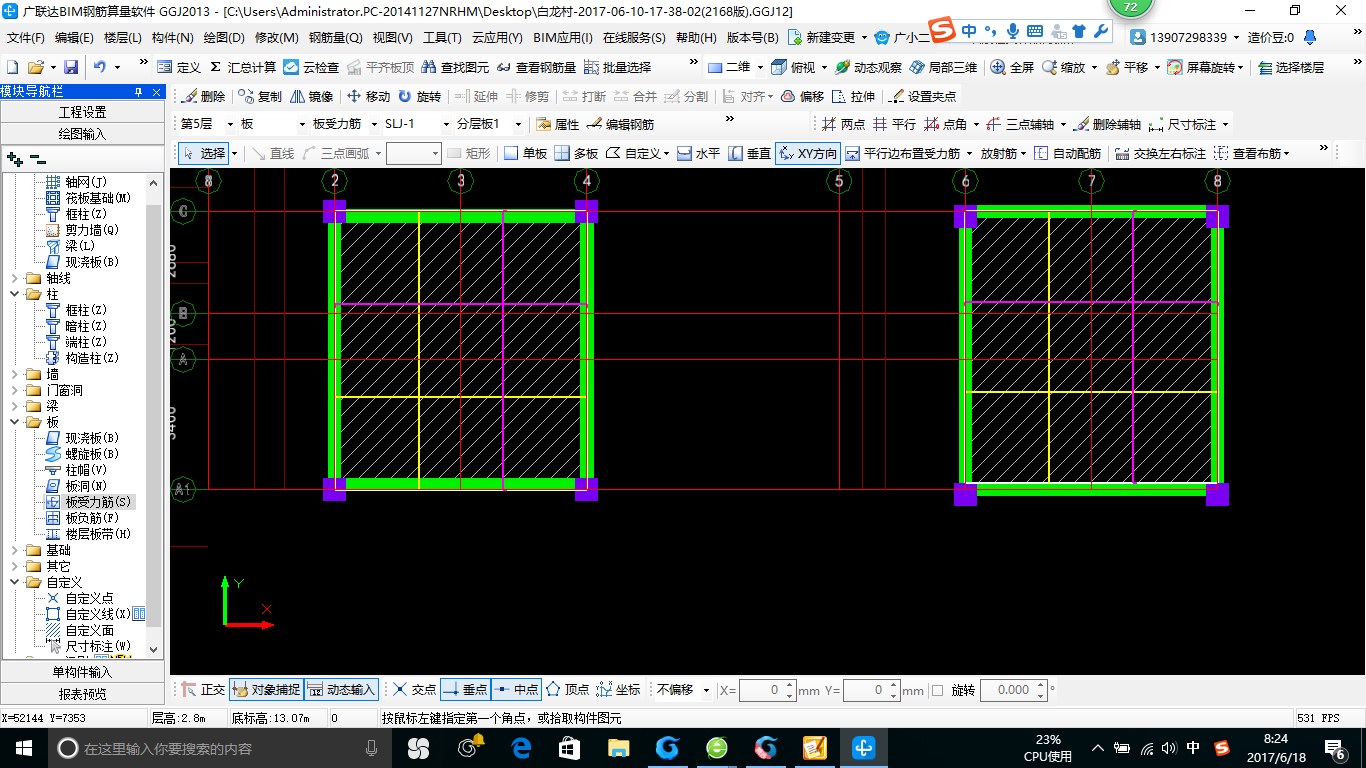
Task: Open 查看钢筋量 rebar quantity viewer
Action: point(536,67)
